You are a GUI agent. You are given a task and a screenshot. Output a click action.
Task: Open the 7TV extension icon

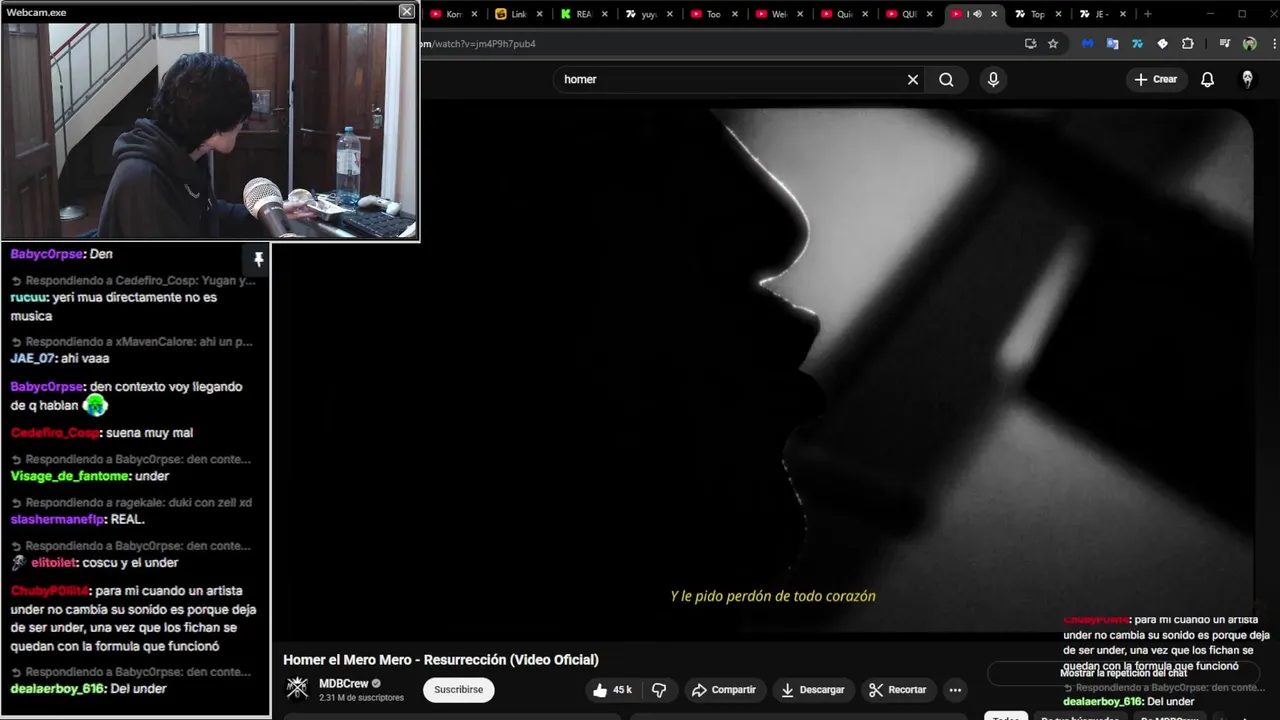1137,44
